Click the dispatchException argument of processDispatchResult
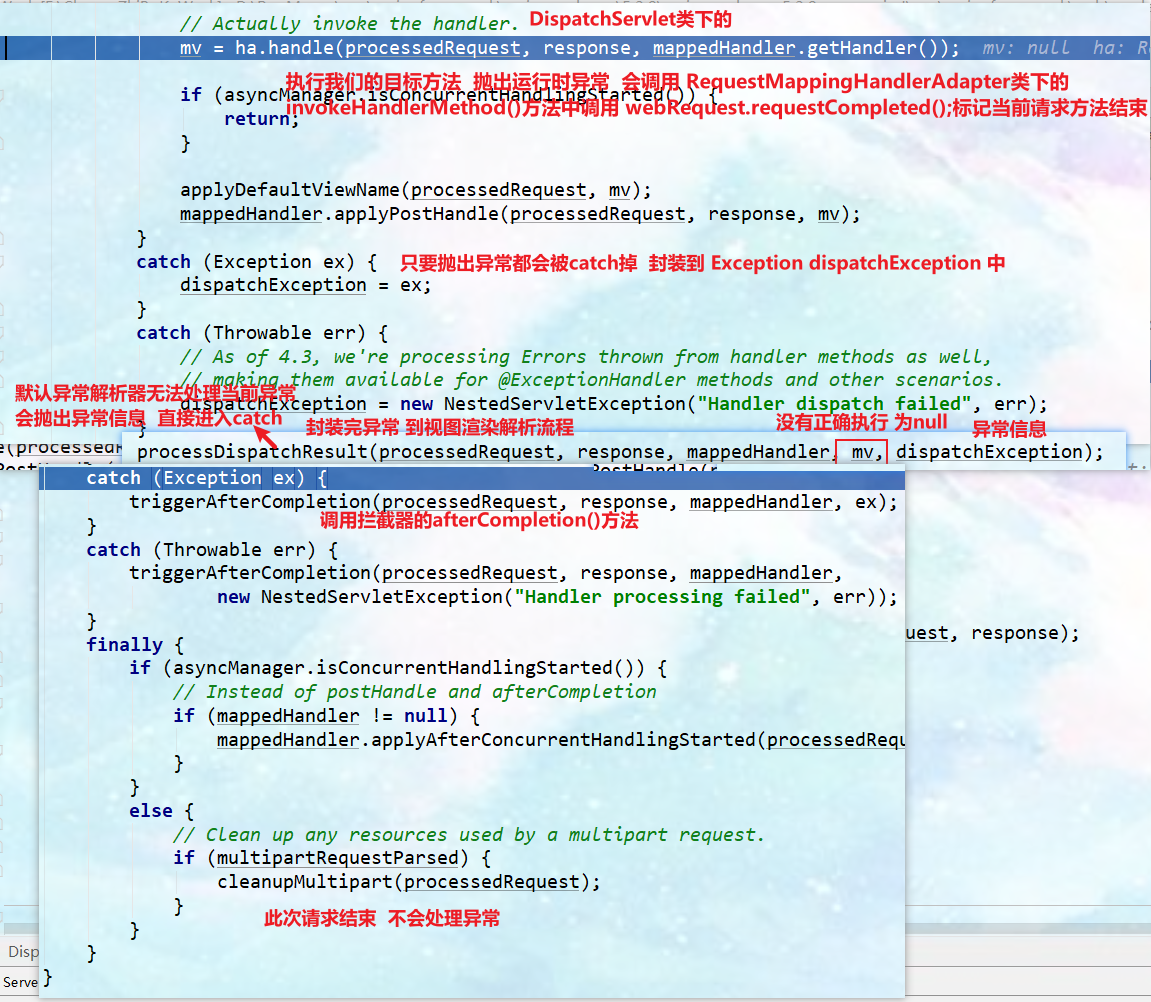Image resolution: width=1151 pixels, height=1002 pixels. [989, 452]
